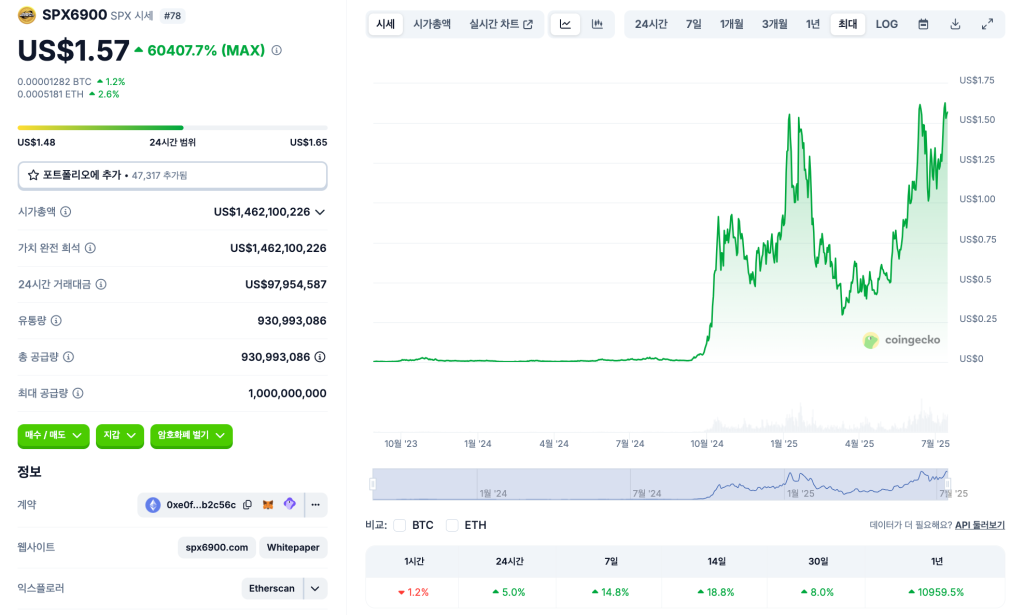Add token to MetaMask via fox icon
Viewport: 1024px width, 615px height.
(268, 505)
